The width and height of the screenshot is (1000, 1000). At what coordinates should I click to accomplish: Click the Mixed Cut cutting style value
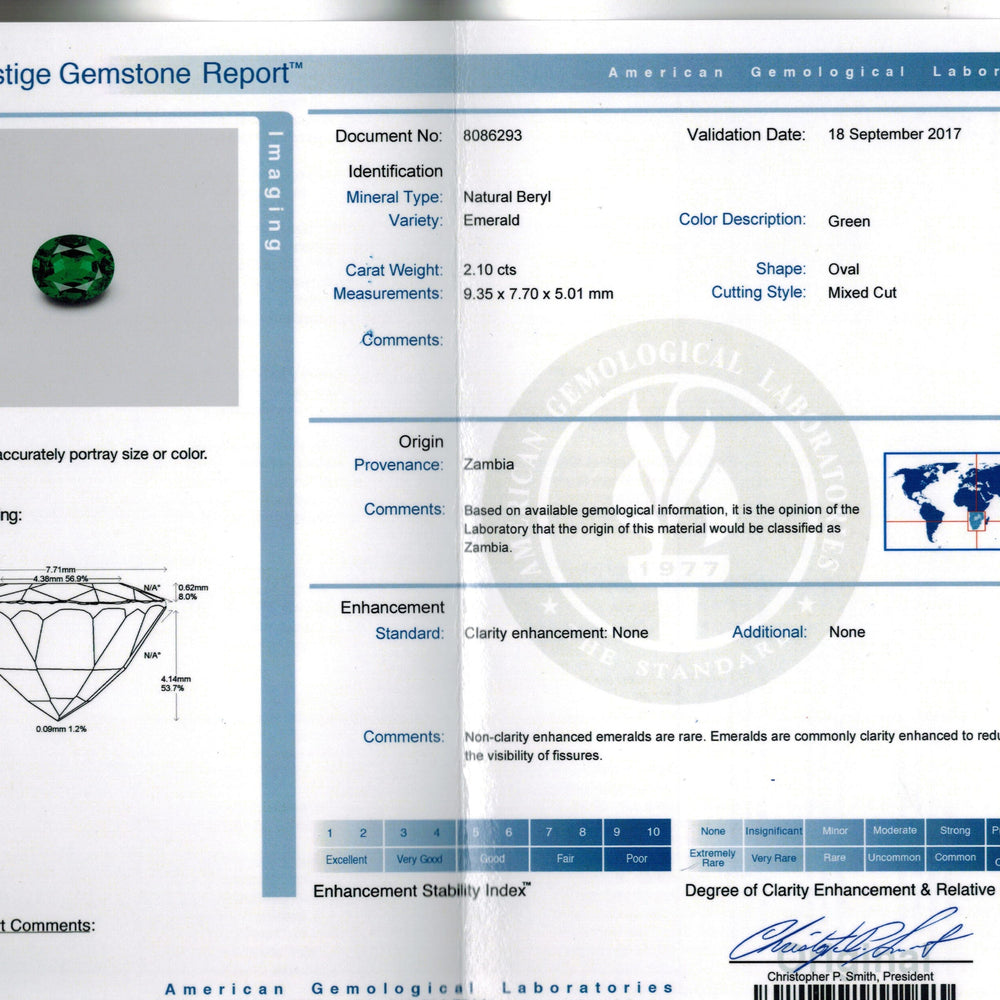[862, 293]
